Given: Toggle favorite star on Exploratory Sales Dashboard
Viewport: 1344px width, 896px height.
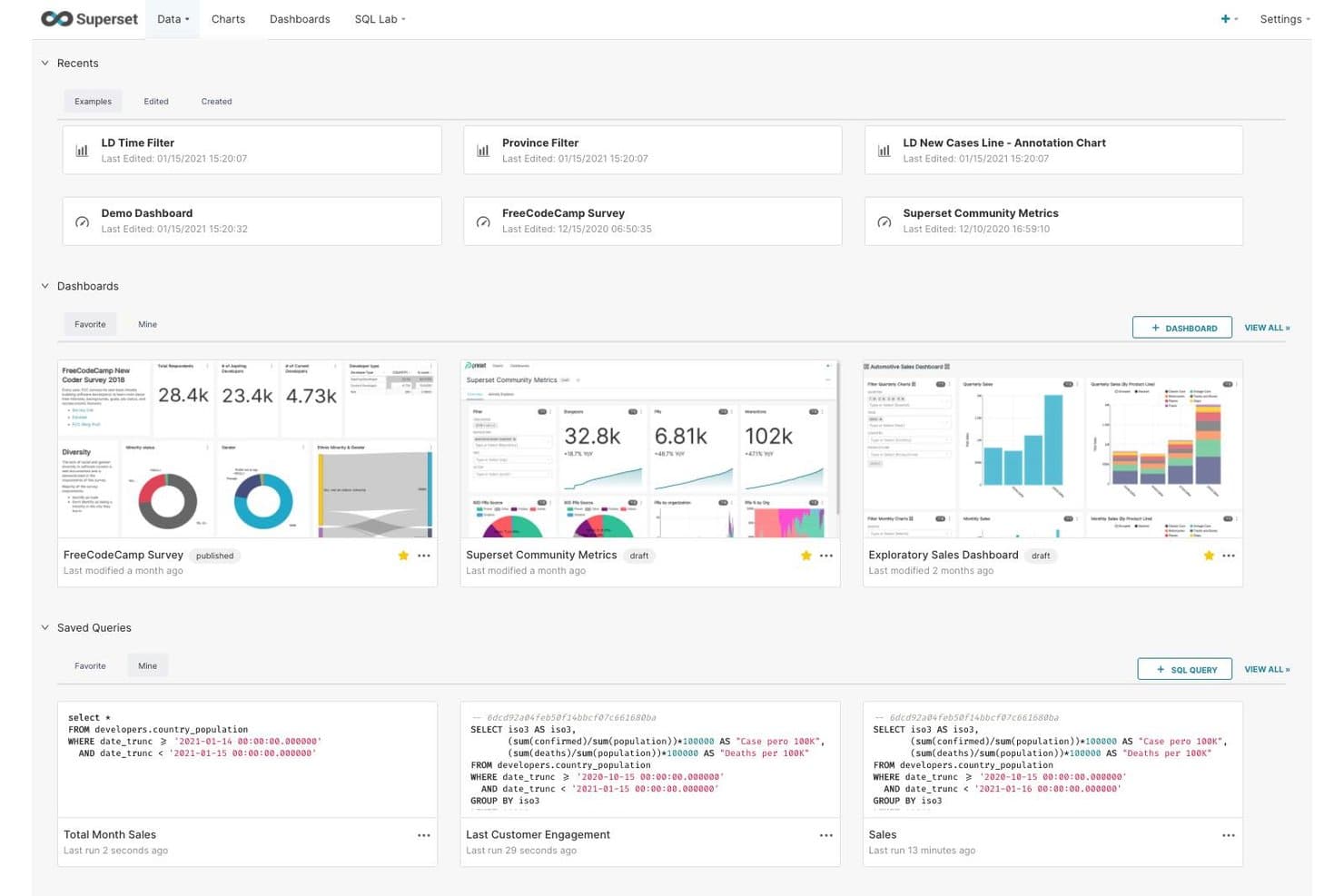Looking at the screenshot, I should pyautogui.click(x=1209, y=556).
